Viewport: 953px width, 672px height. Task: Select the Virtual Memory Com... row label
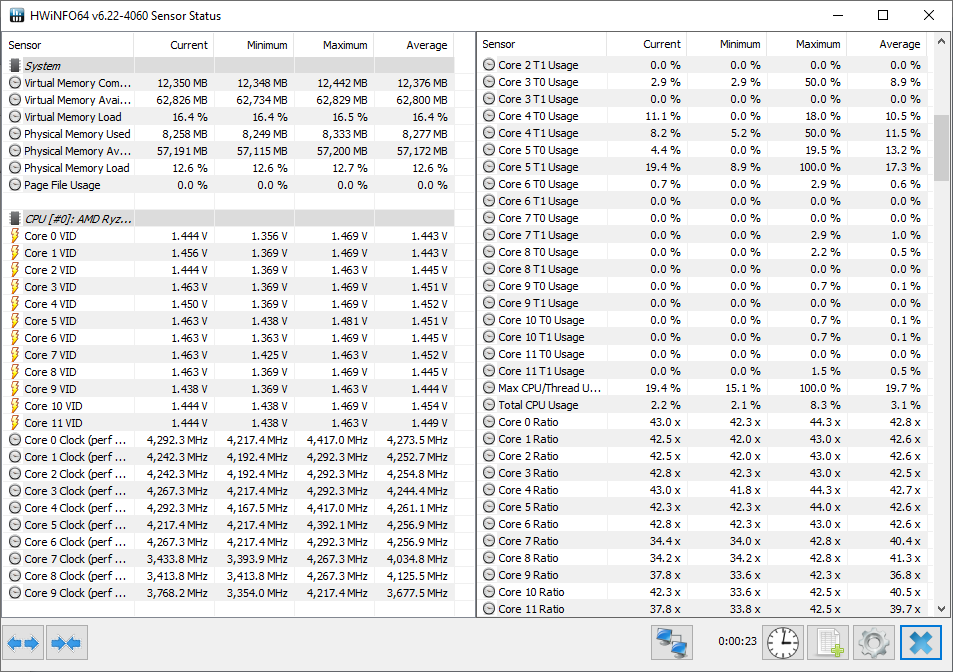(77, 83)
